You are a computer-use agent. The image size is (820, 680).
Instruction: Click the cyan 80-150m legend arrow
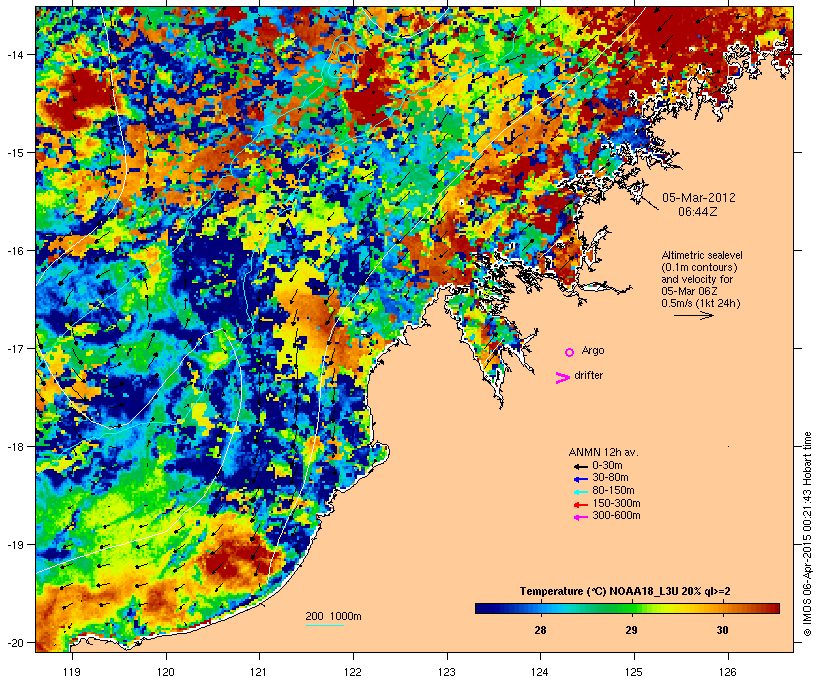[x=580, y=492]
